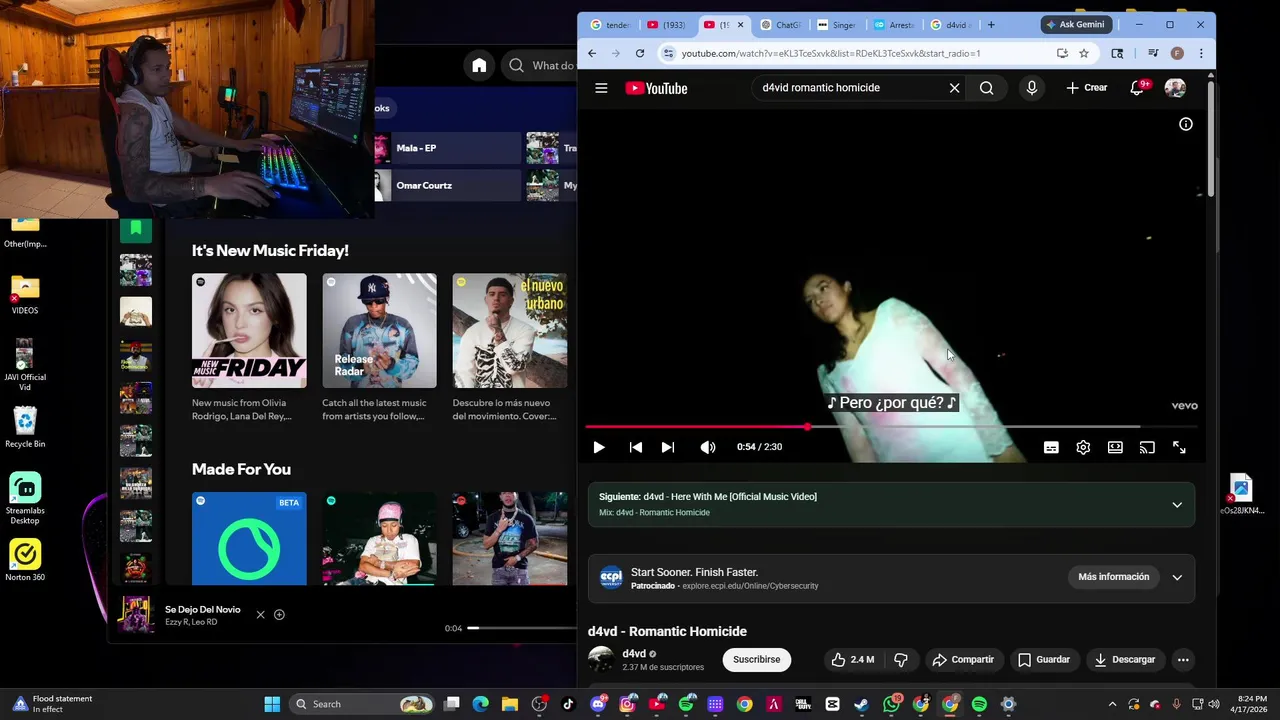1280x720 pixels.
Task: Click Descargar download button
Action: pyautogui.click(x=1124, y=659)
